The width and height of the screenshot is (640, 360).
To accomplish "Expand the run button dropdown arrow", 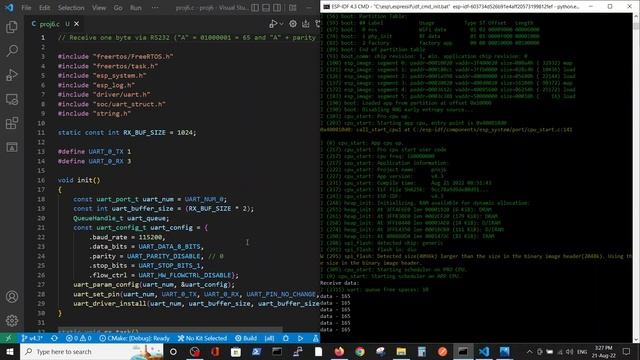I will [x=281, y=24].
